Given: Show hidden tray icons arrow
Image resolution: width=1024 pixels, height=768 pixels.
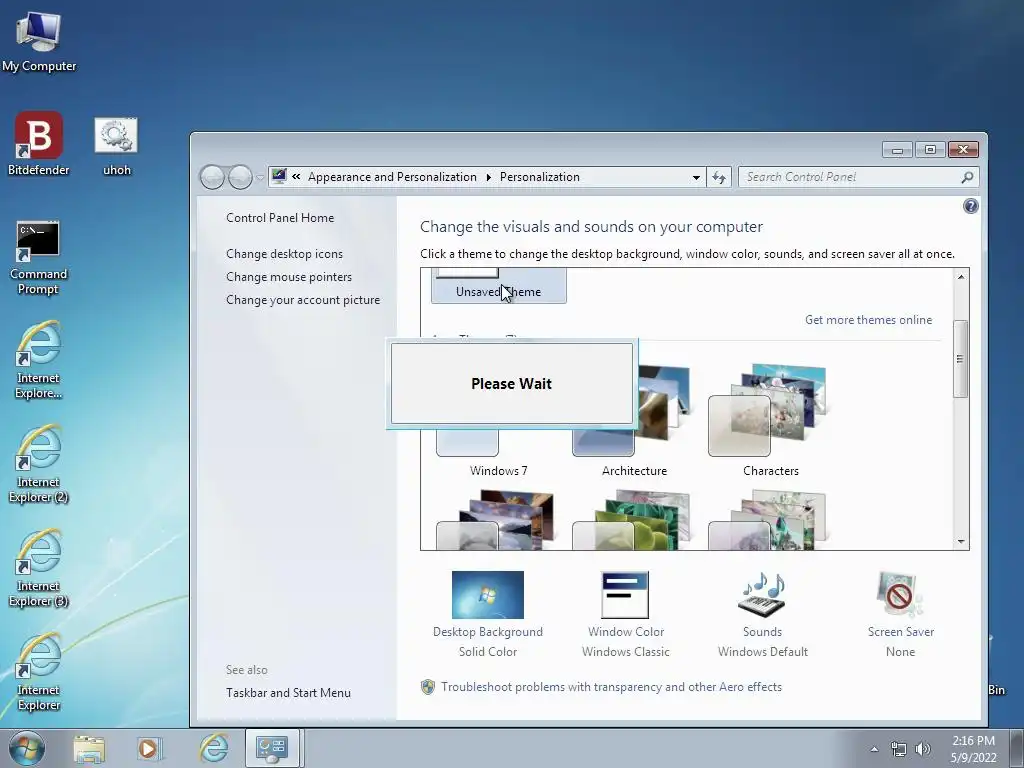Looking at the screenshot, I should 874,749.
